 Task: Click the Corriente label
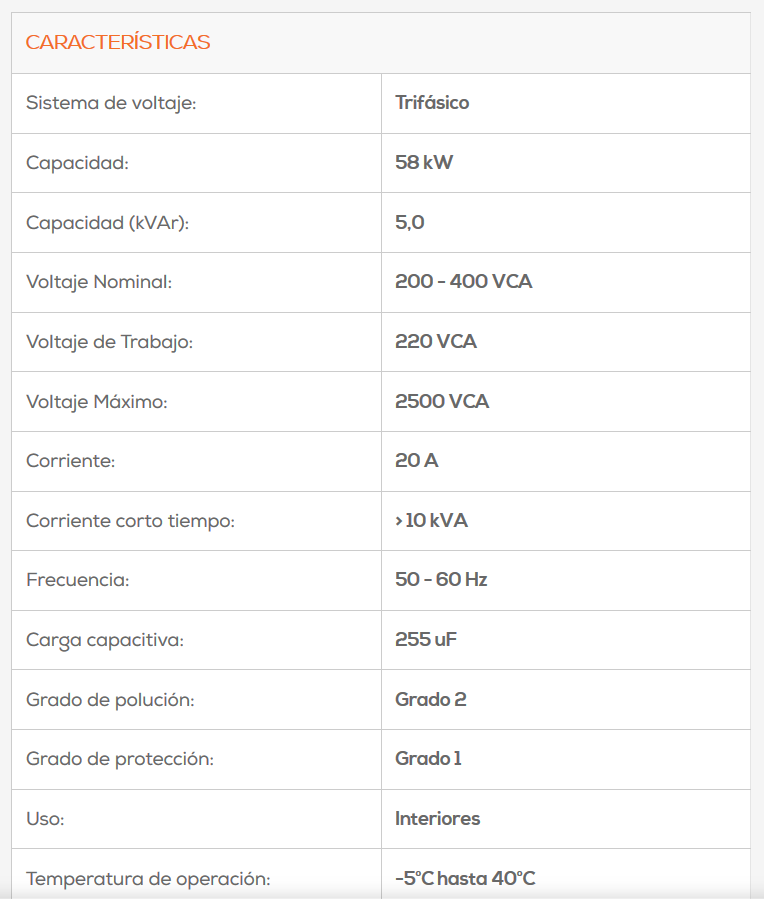pos(71,461)
